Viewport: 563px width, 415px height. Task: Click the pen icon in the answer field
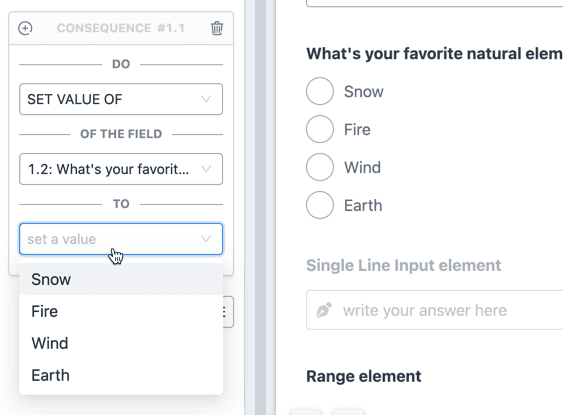pos(324,310)
